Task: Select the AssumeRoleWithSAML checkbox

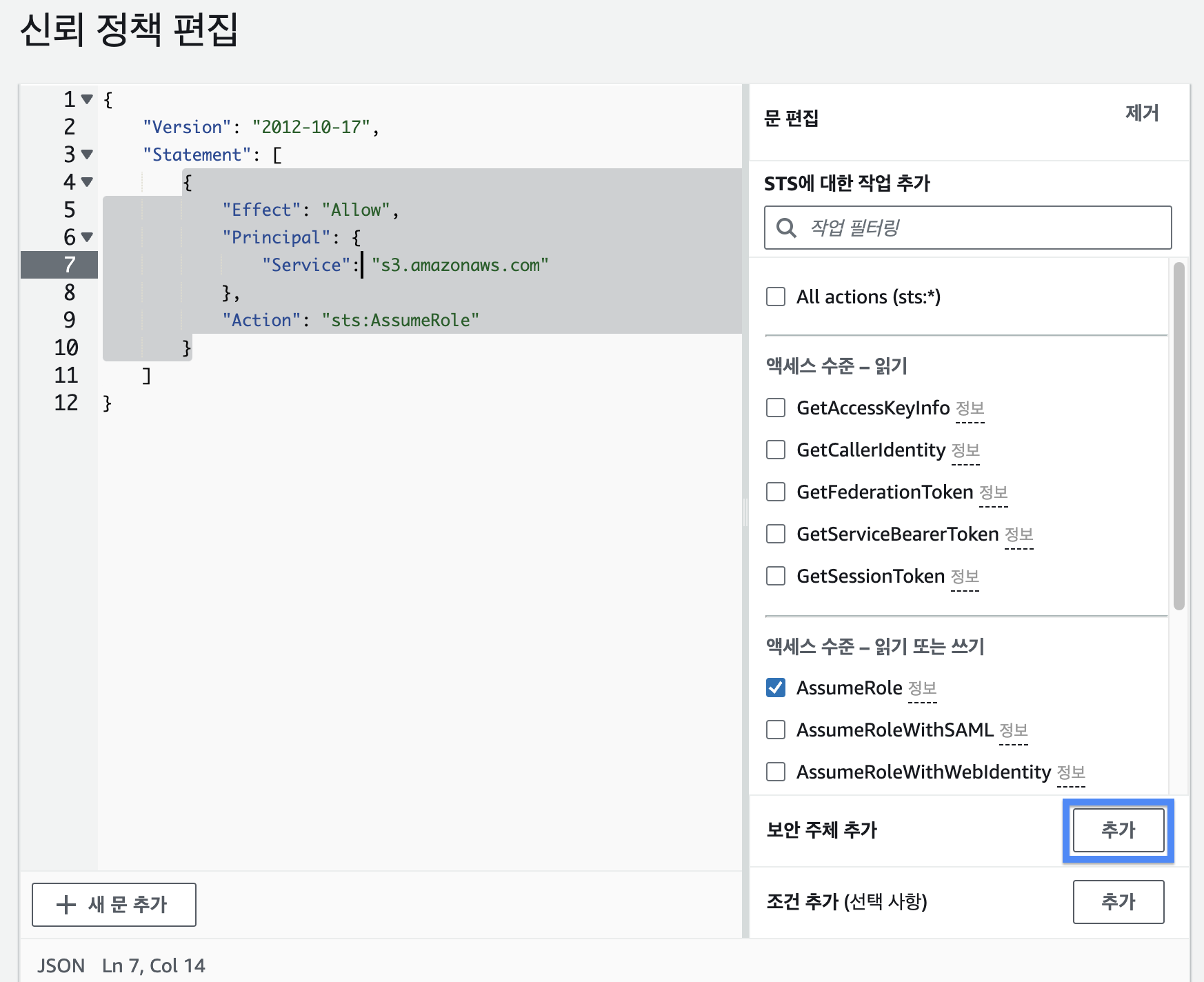Action: click(776, 730)
